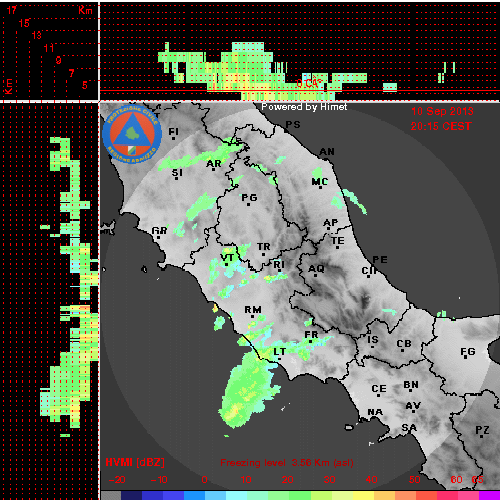Click the TR city label
Image resolution: width=500 pixels, height=500 pixels.
point(264,247)
